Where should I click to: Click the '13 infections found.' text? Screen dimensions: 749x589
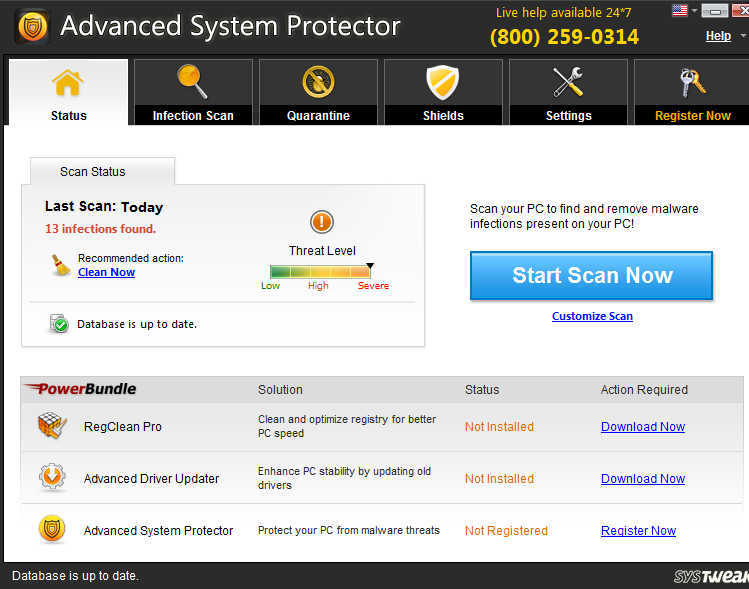pos(100,229)
